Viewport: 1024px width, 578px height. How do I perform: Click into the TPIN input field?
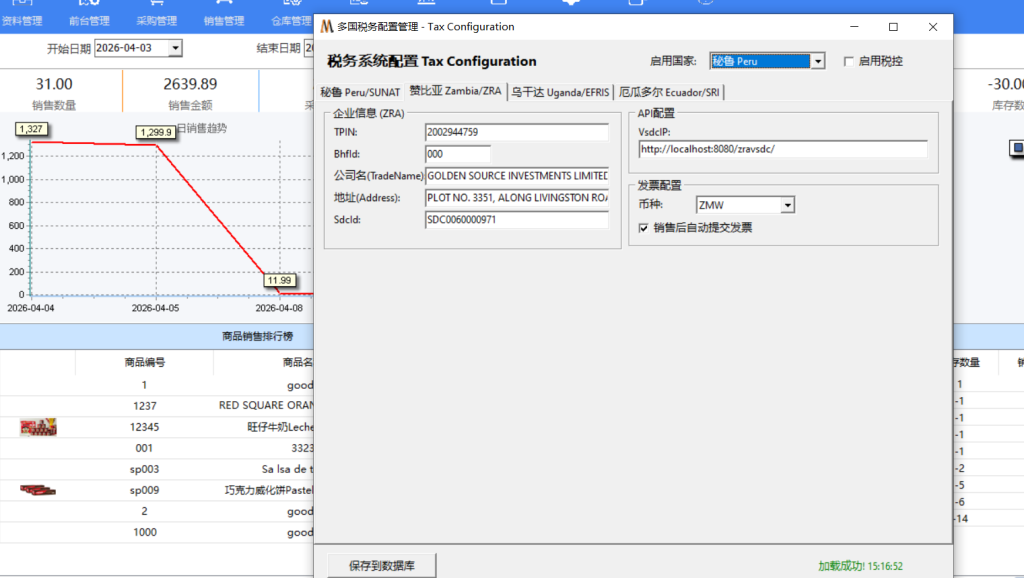tap(516, 132)
